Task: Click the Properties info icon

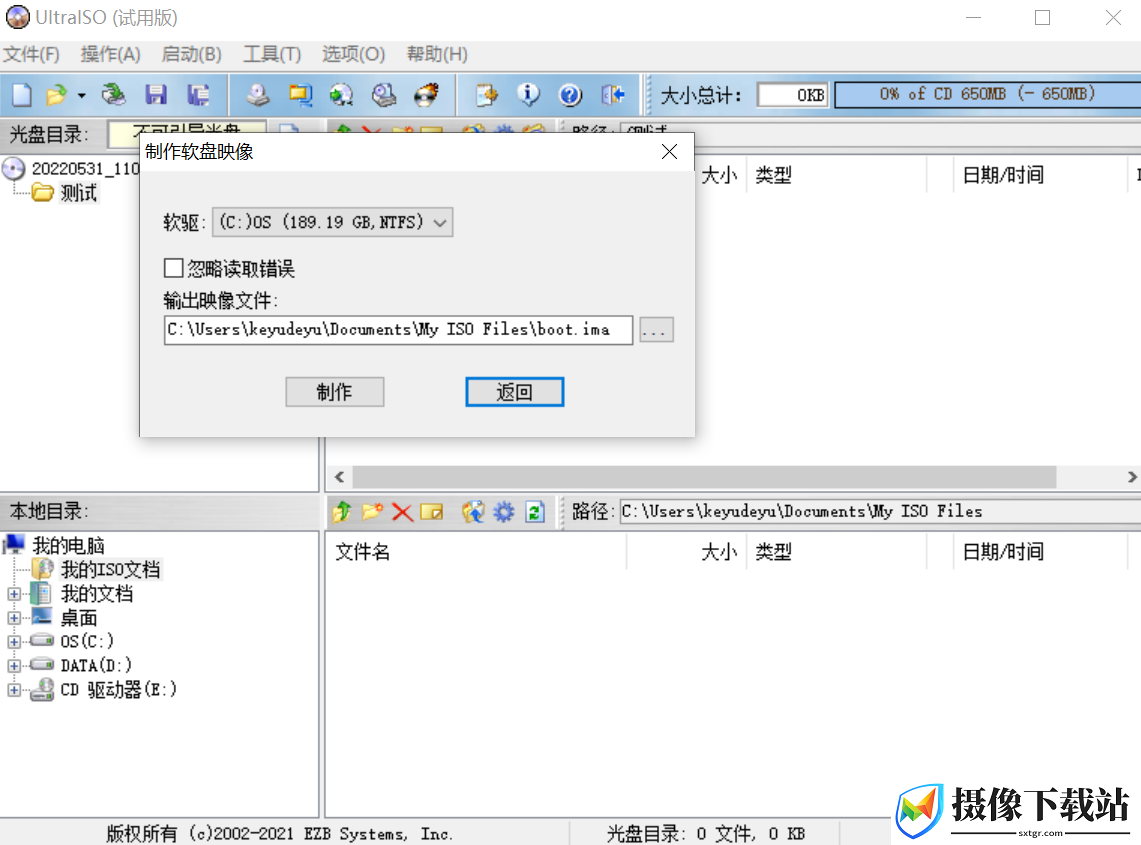Action: (528, 95)
